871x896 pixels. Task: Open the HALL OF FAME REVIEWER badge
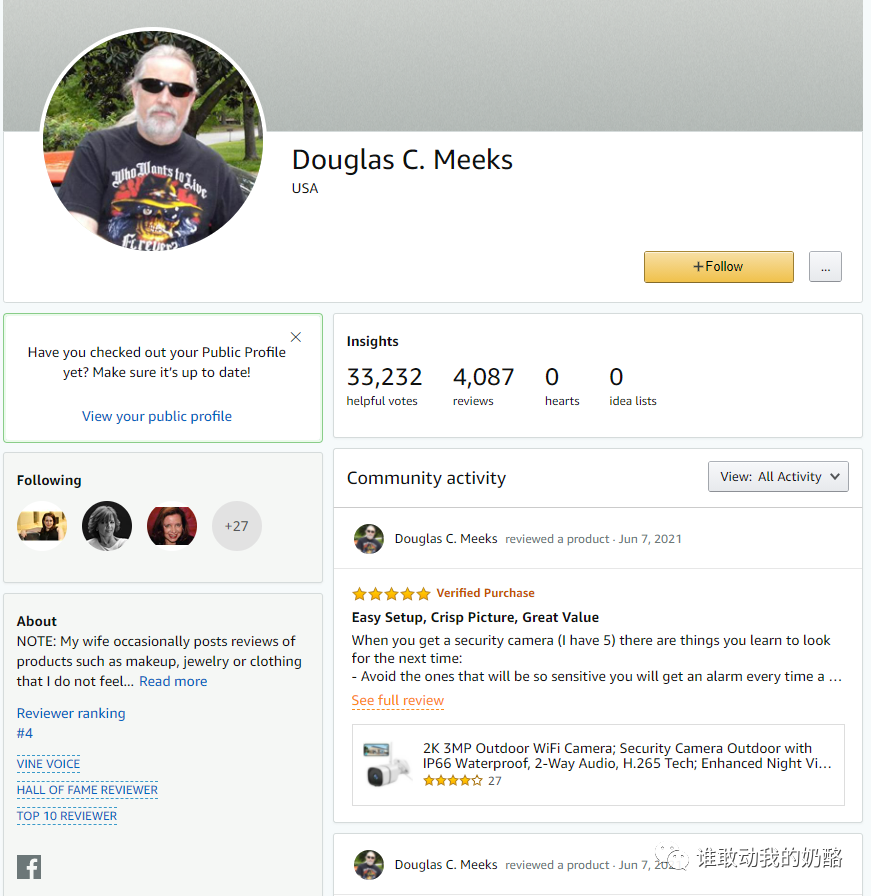pos(87,790)
